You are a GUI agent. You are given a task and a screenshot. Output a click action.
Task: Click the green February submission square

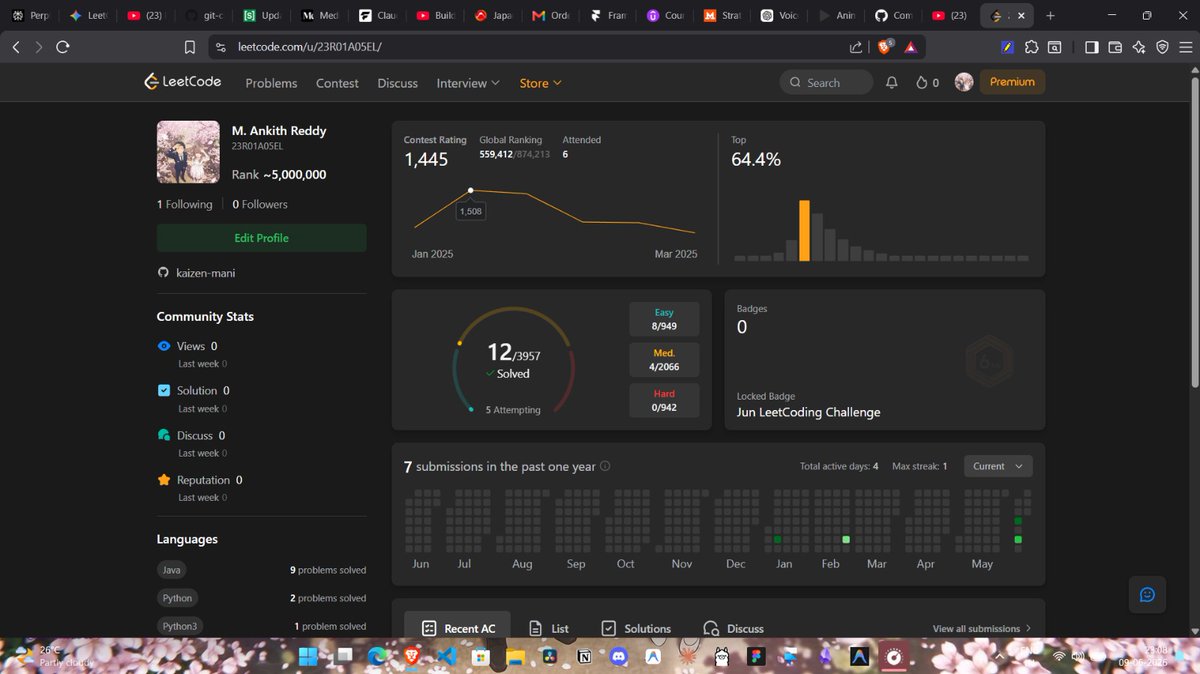(846, 540)
